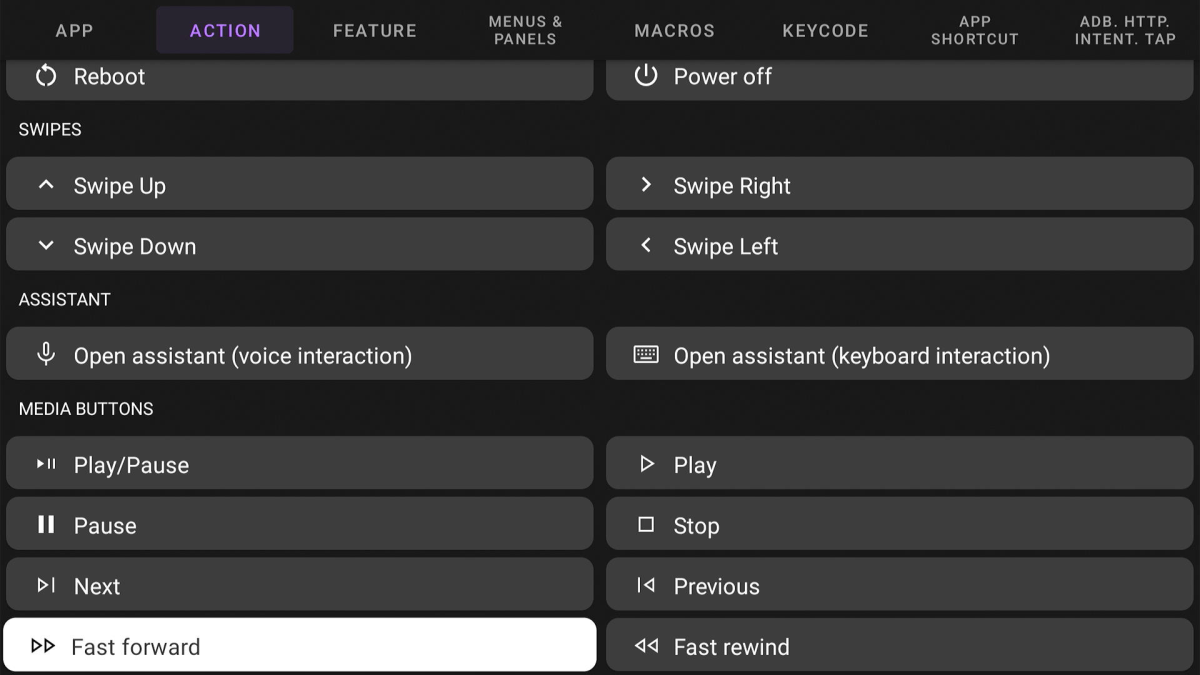This screenshot has width=1200, height=675.
Task: Choose the Reboot action label
Action: click(109, 76)
